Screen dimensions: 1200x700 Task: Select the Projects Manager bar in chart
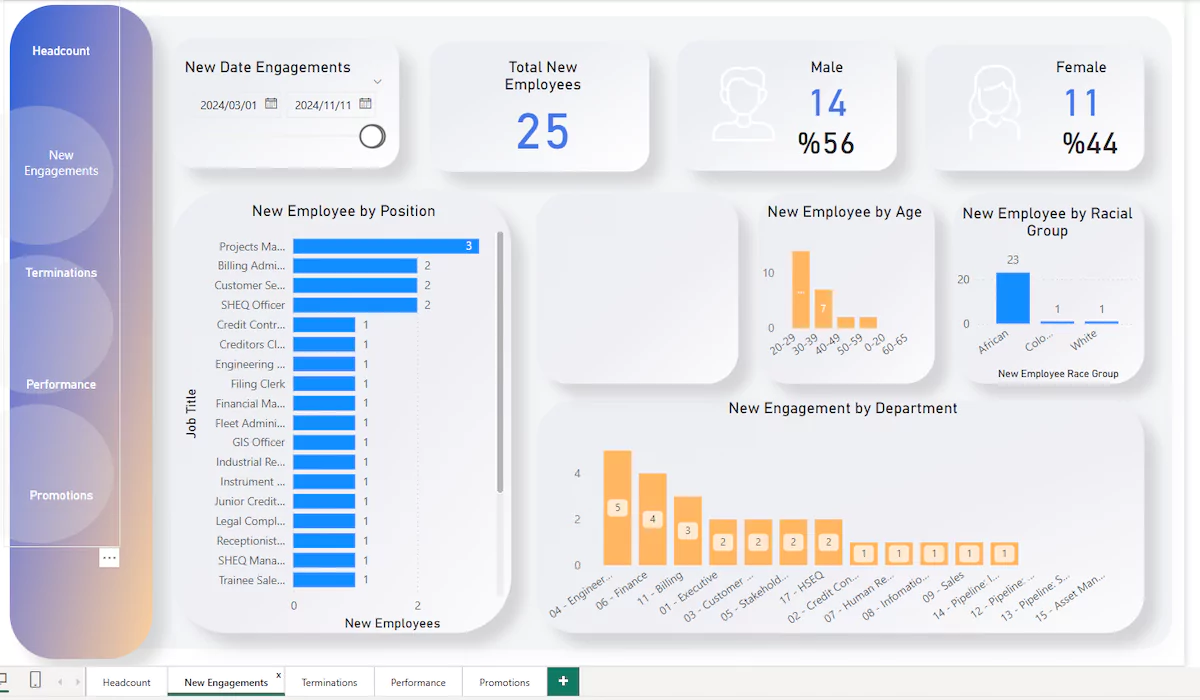coord(386,246)
